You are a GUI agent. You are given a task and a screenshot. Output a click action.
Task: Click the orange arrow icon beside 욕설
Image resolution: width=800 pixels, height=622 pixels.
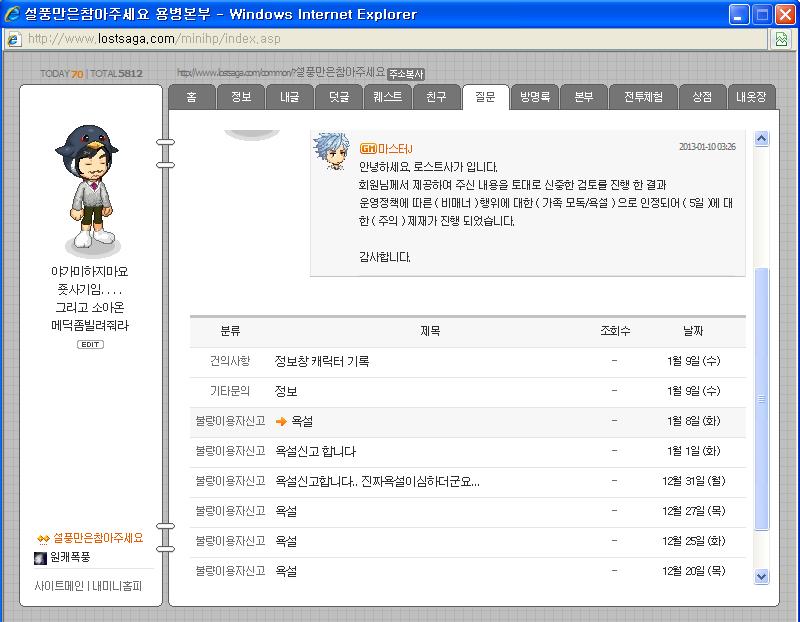(x=281, y=421)
